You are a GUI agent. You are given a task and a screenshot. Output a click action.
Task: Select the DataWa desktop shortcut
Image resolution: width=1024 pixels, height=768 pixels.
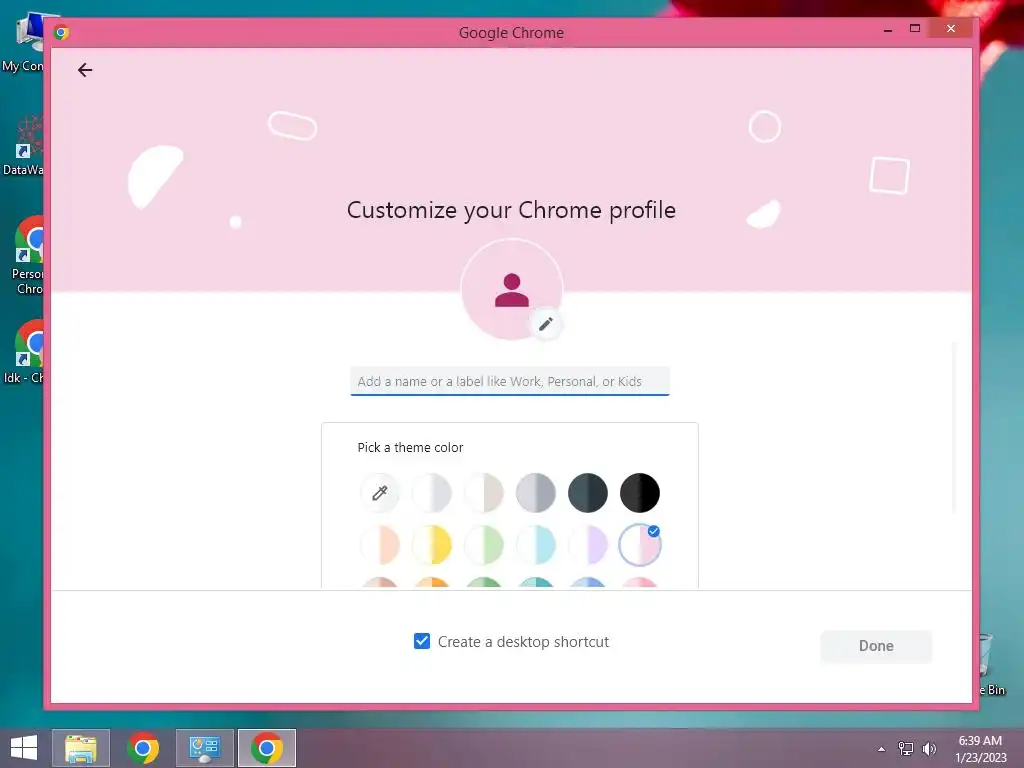[x=23, y=146]
